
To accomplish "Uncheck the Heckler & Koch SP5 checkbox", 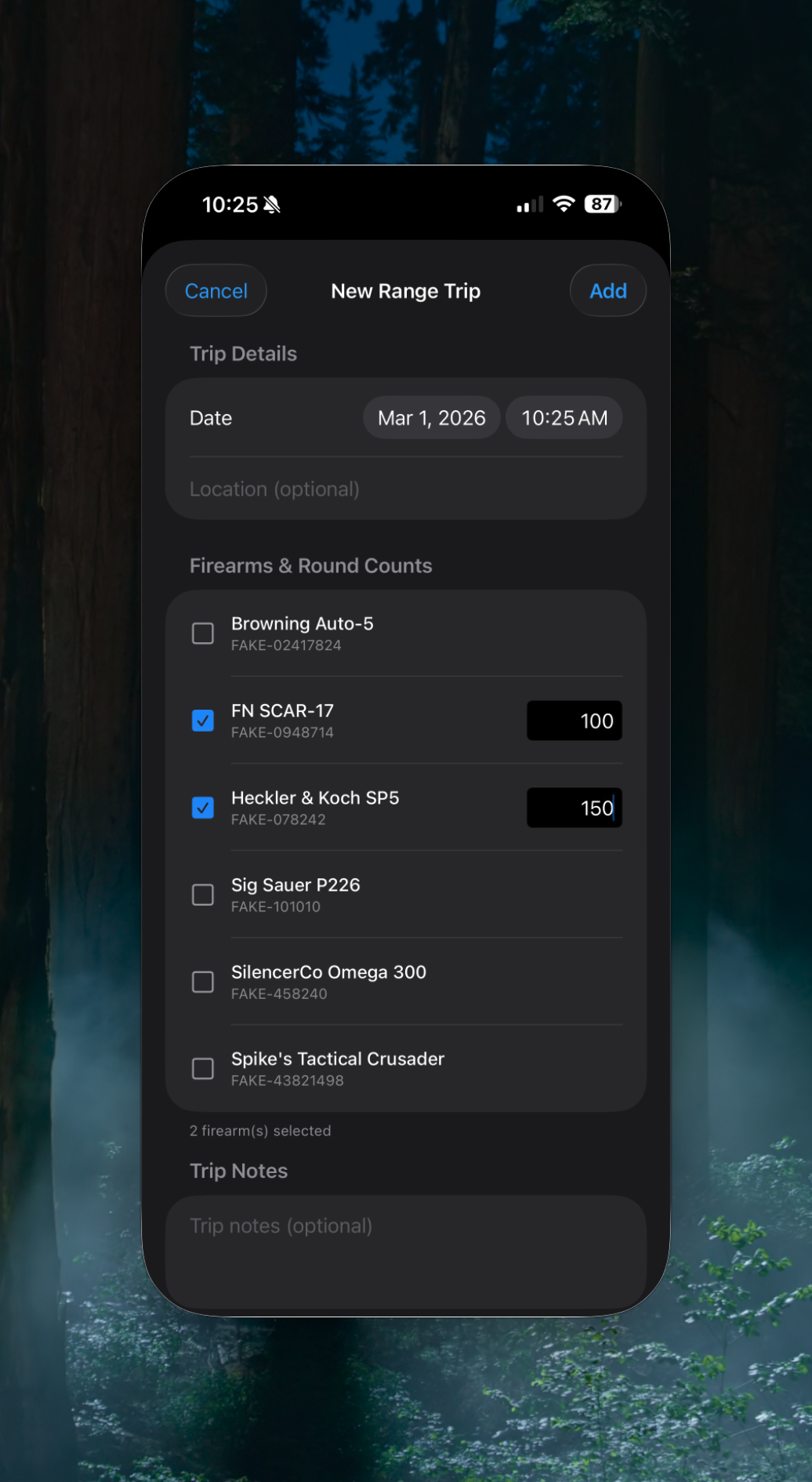I will pyautogui.click(x=203, y=808).
